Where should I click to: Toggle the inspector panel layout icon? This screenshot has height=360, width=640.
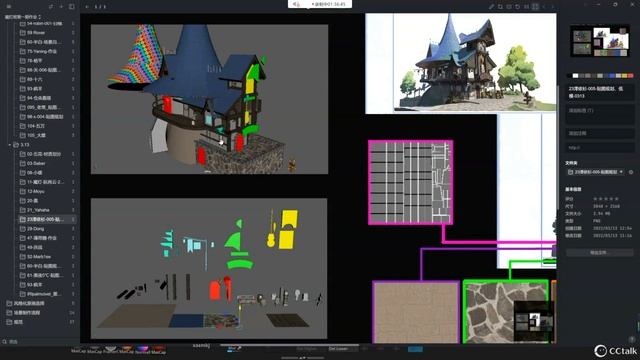point(535,7)
